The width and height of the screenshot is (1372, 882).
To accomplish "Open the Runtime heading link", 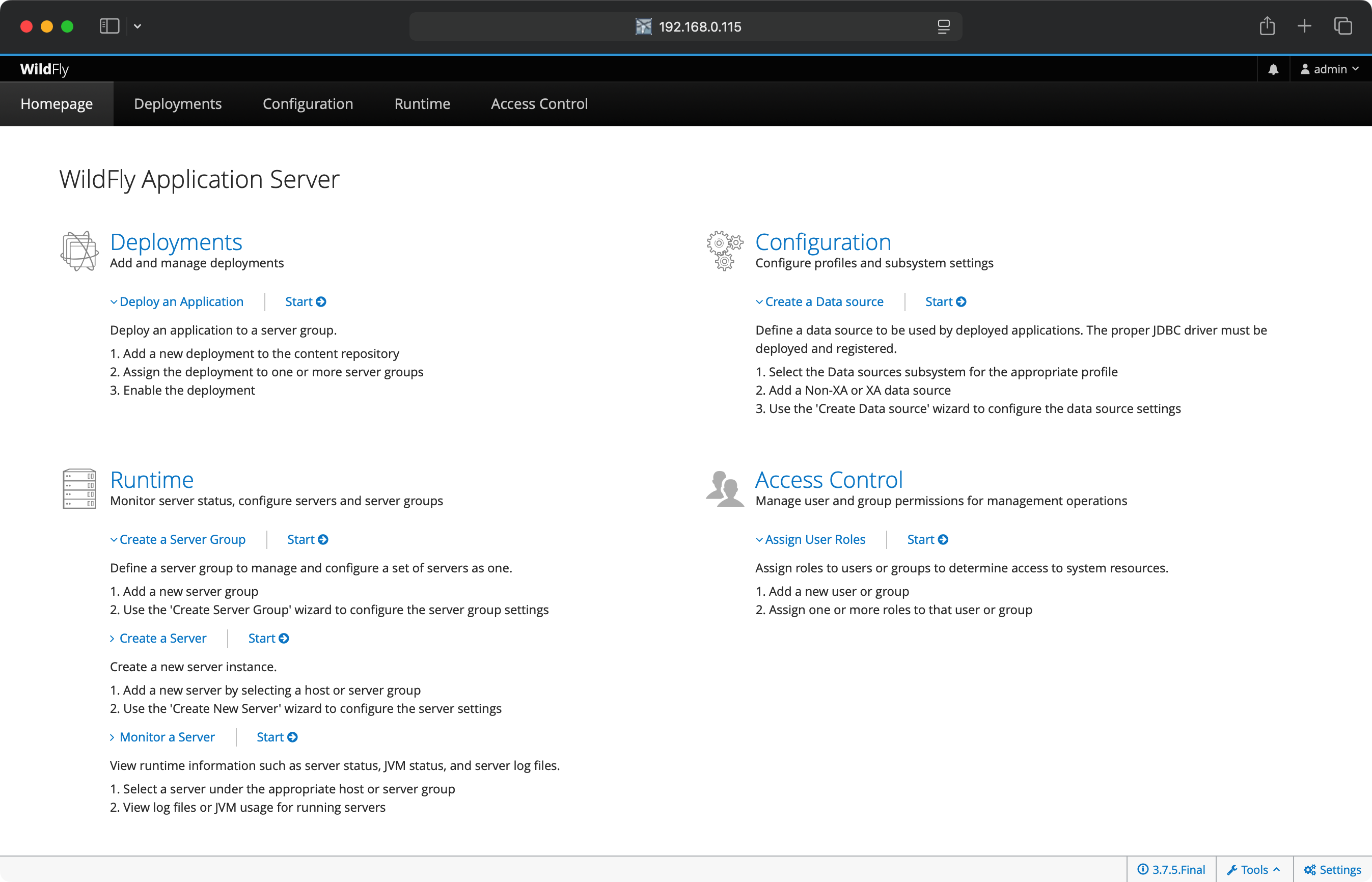I will pyautogui.click(x=152, y=479).
